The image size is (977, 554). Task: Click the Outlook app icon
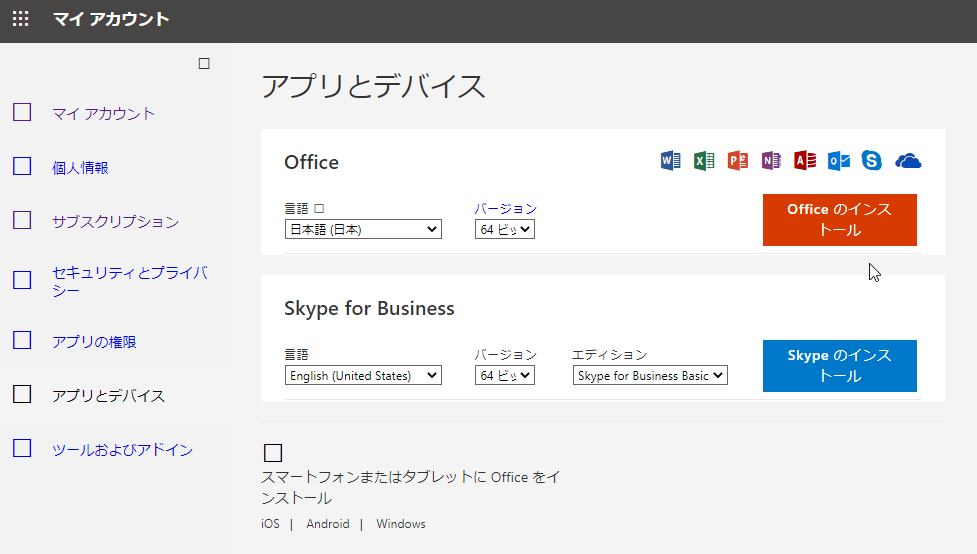[x=839, y=161]
